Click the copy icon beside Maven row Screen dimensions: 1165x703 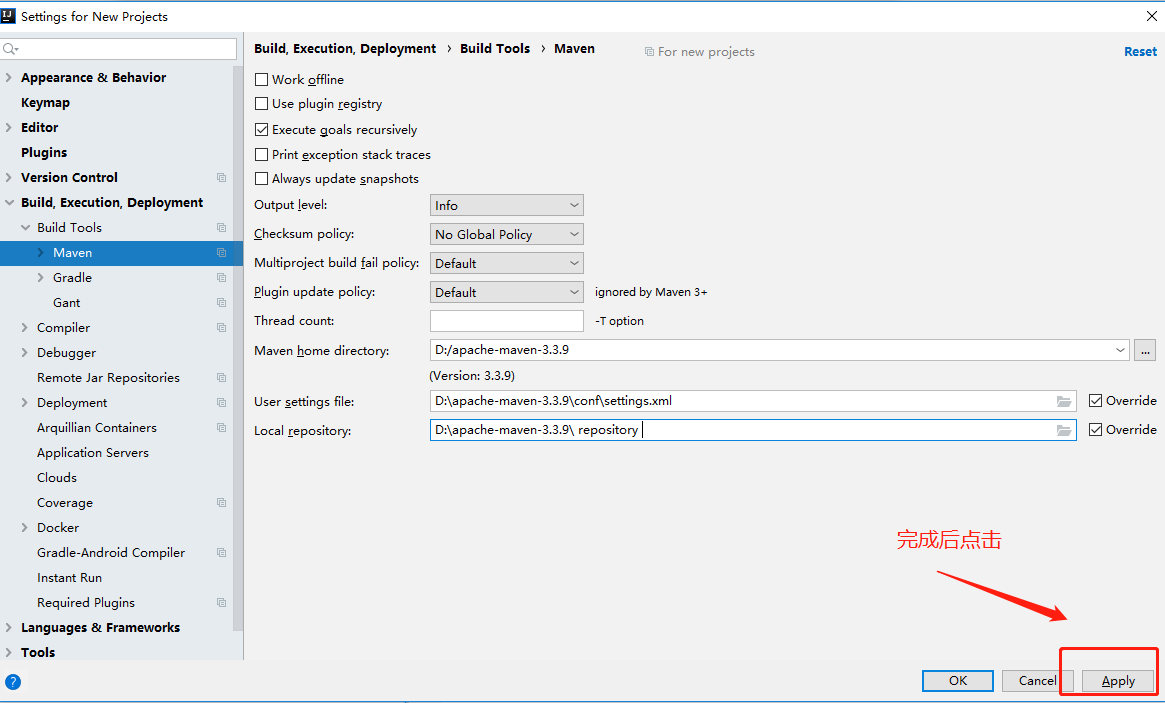point(221,253)
